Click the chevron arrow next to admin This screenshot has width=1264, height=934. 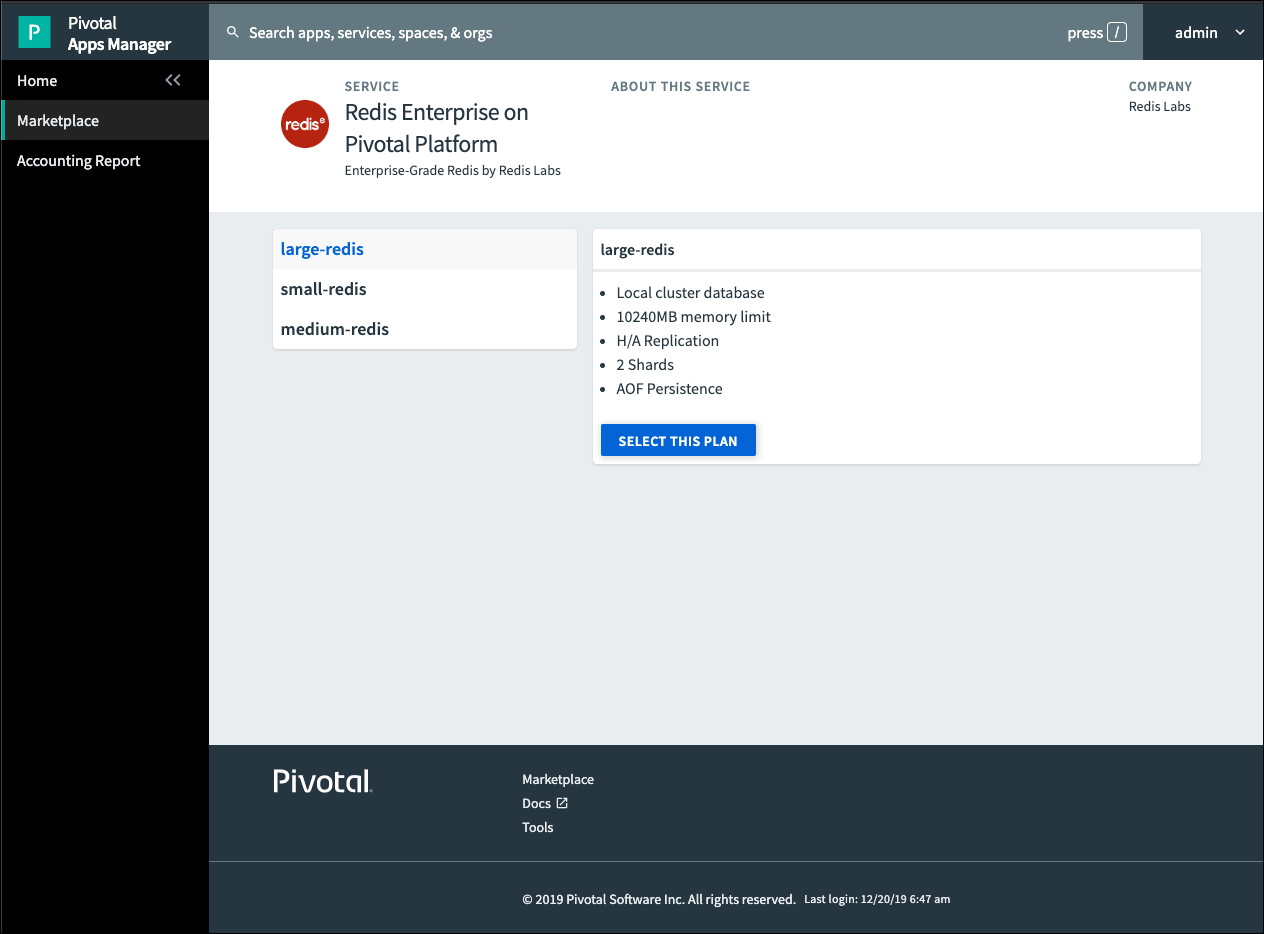(1240, 33)
